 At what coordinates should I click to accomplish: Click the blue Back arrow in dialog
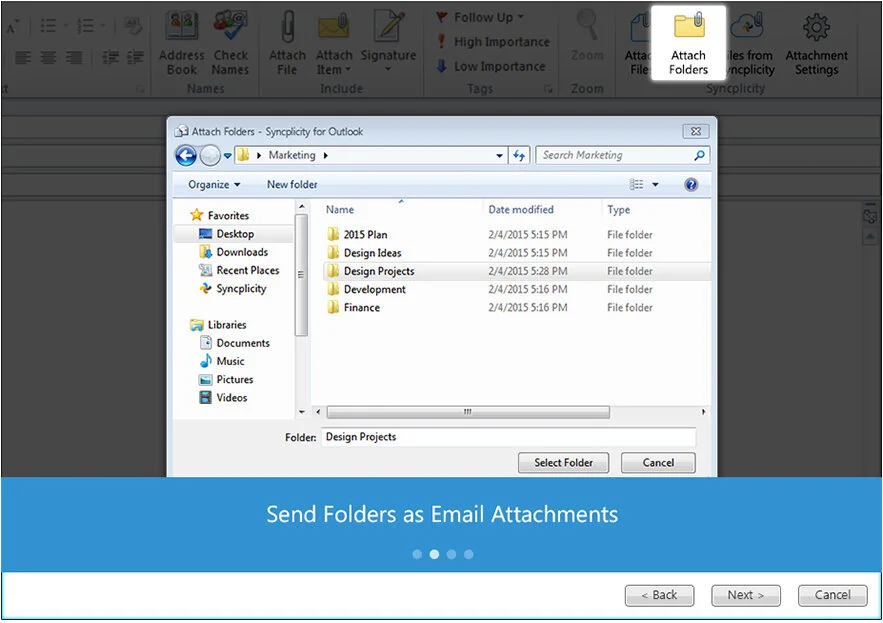click(186, 155)
